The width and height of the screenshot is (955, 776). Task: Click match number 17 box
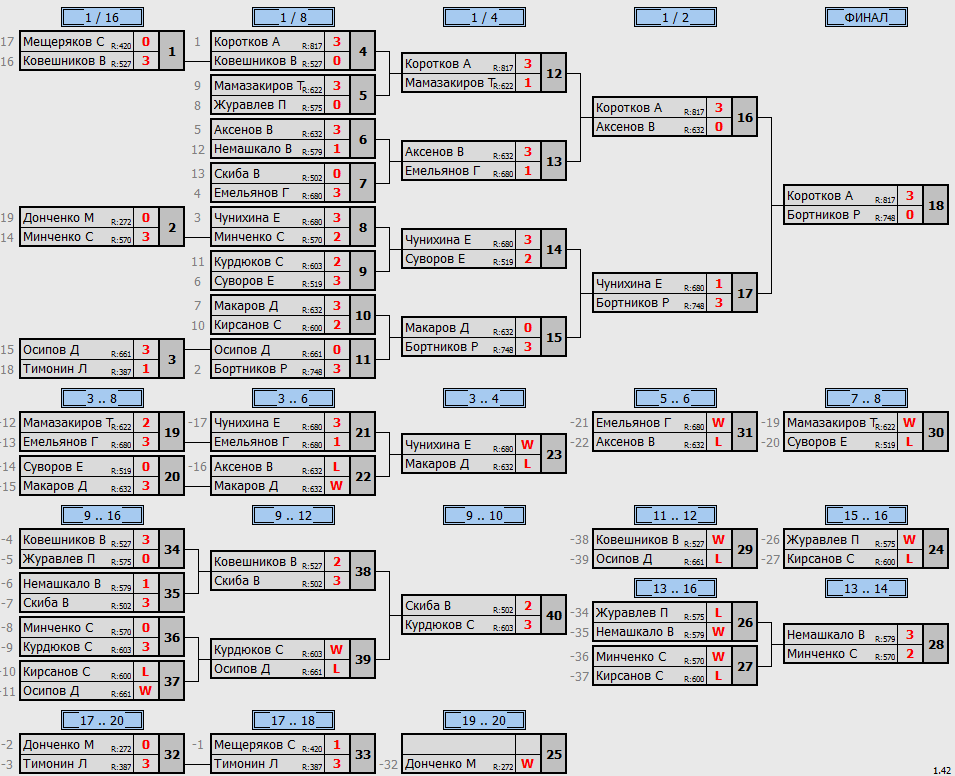point(745,293)
